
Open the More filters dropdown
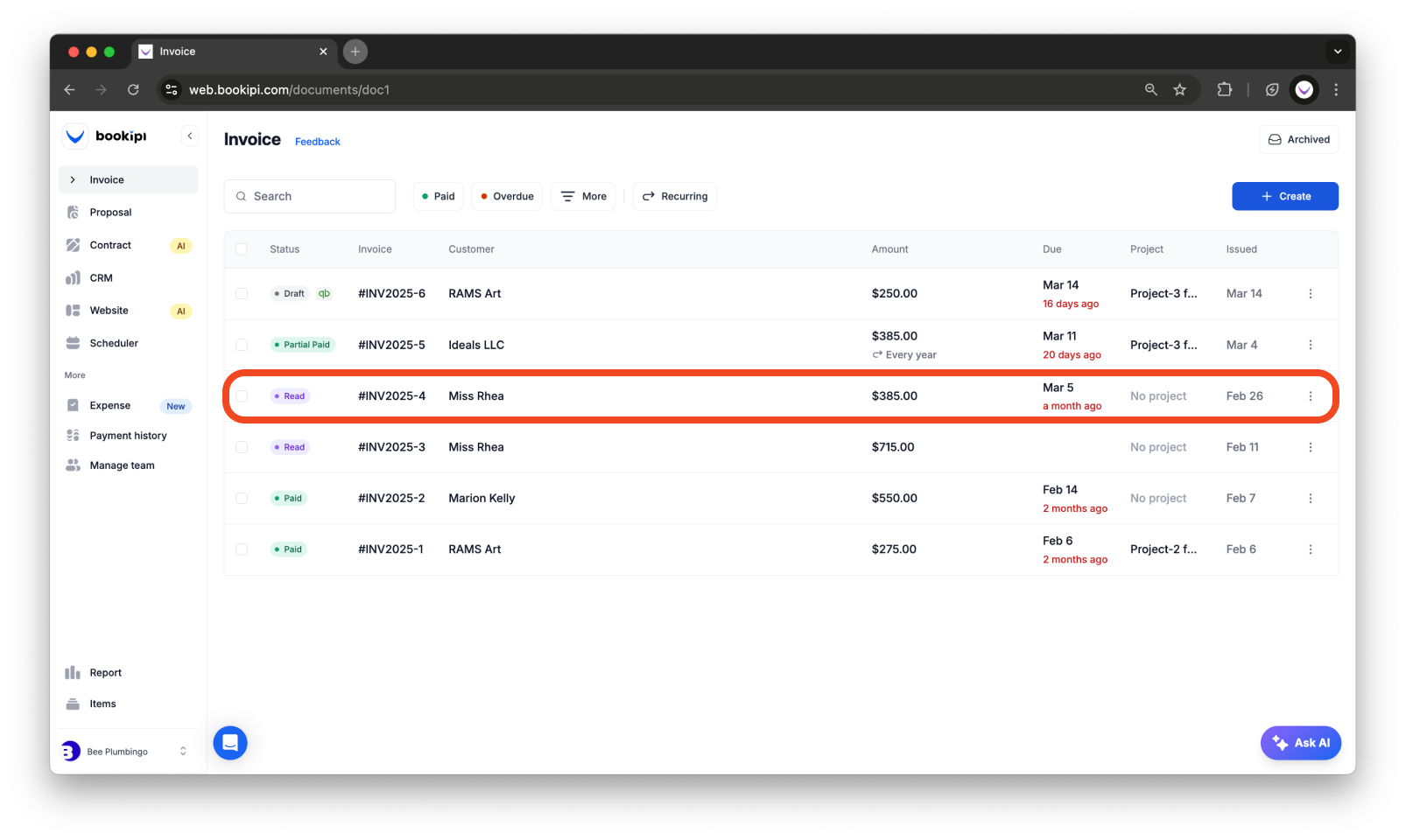click(x=583, y=197)
